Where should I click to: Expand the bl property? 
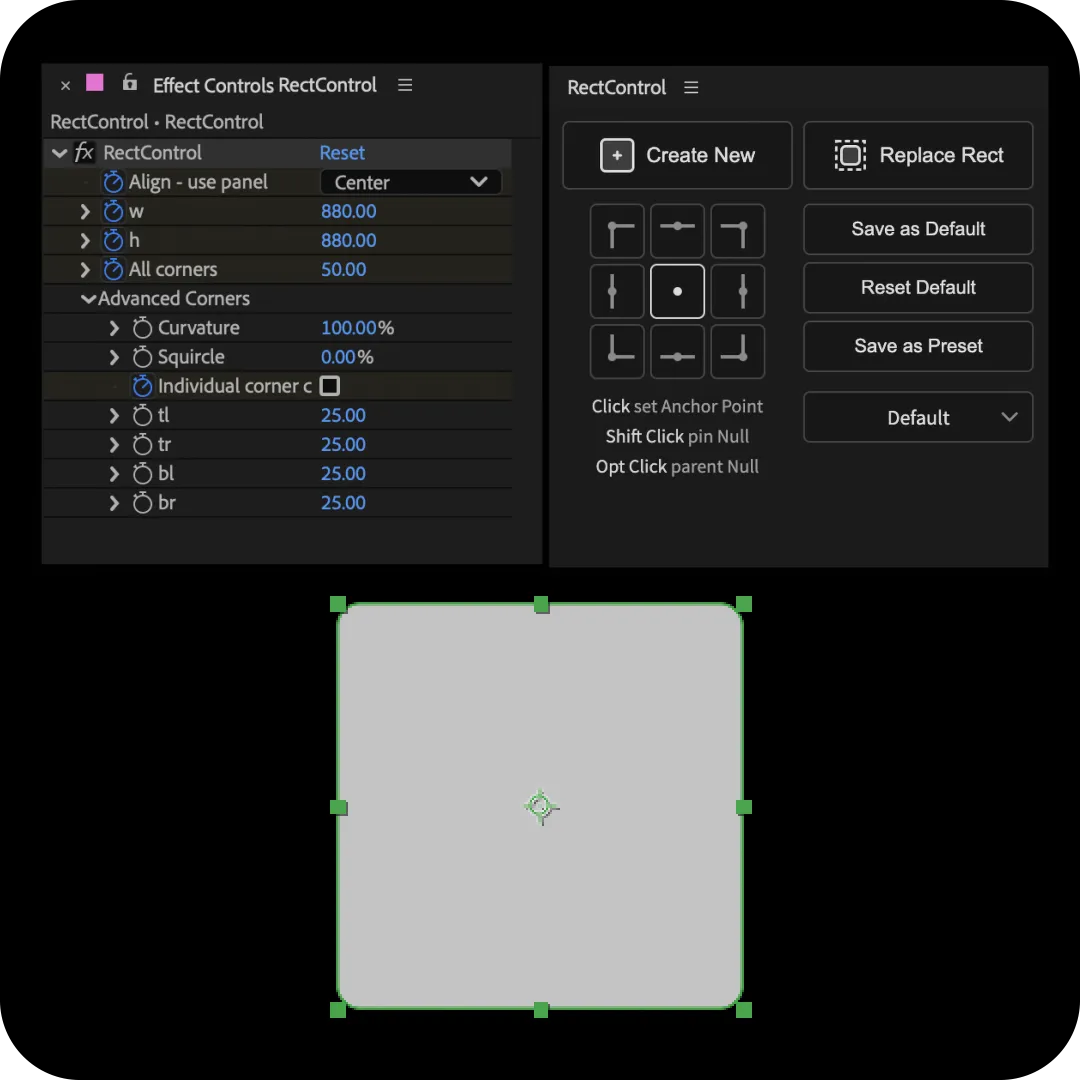(114, 473)
